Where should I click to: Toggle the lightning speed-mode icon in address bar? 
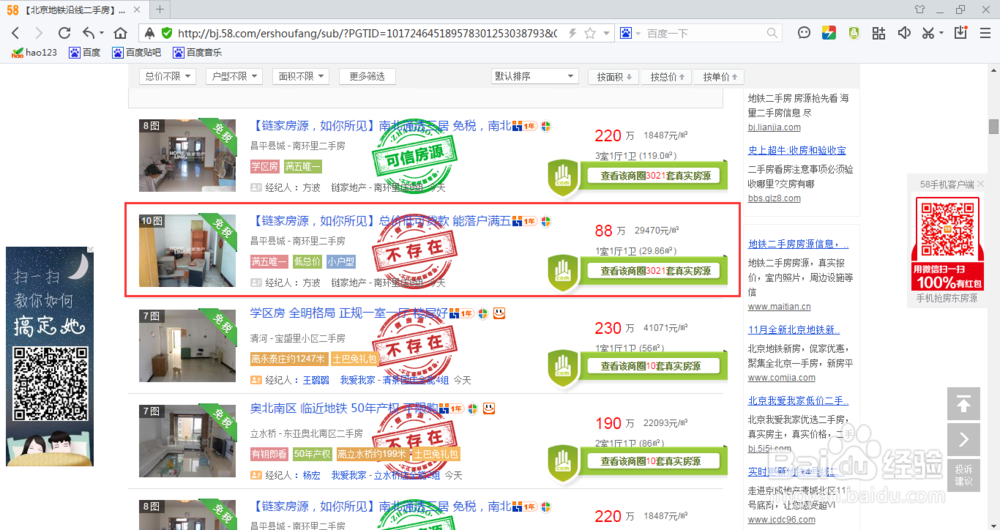click(572, 33)
